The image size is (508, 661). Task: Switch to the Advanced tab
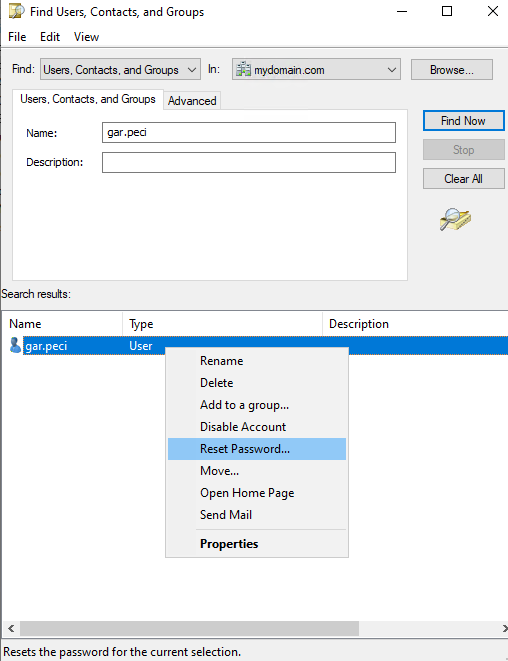[192, 101]
